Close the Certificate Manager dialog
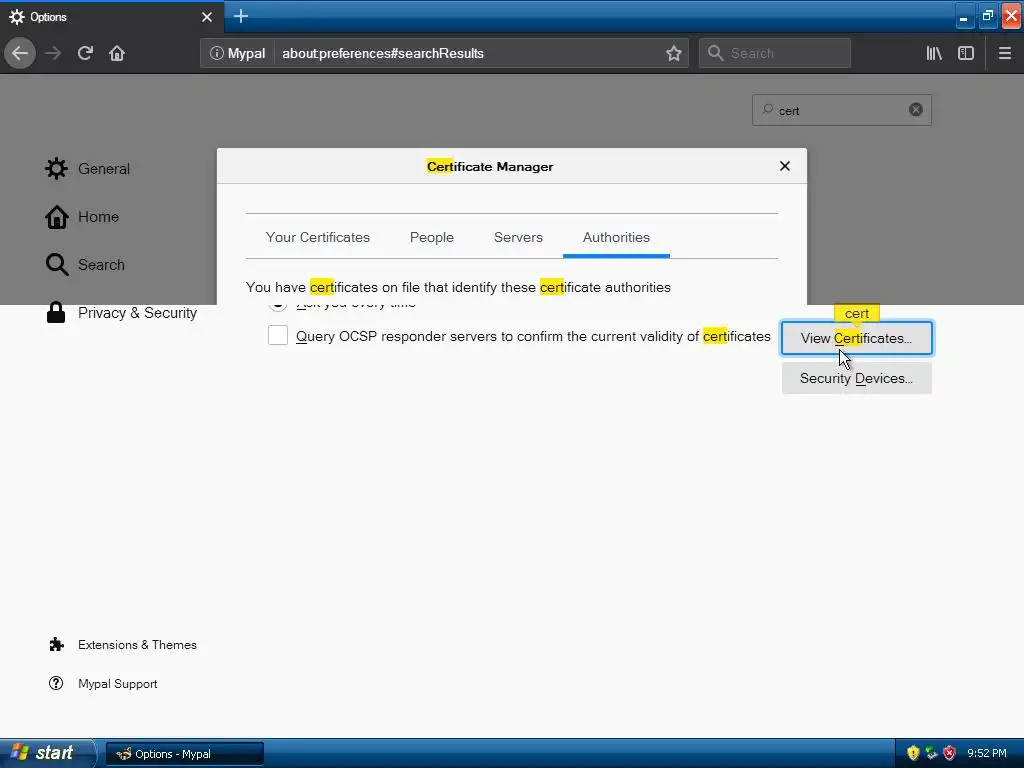Viewport: 1024px width, 768px height. 785,166
